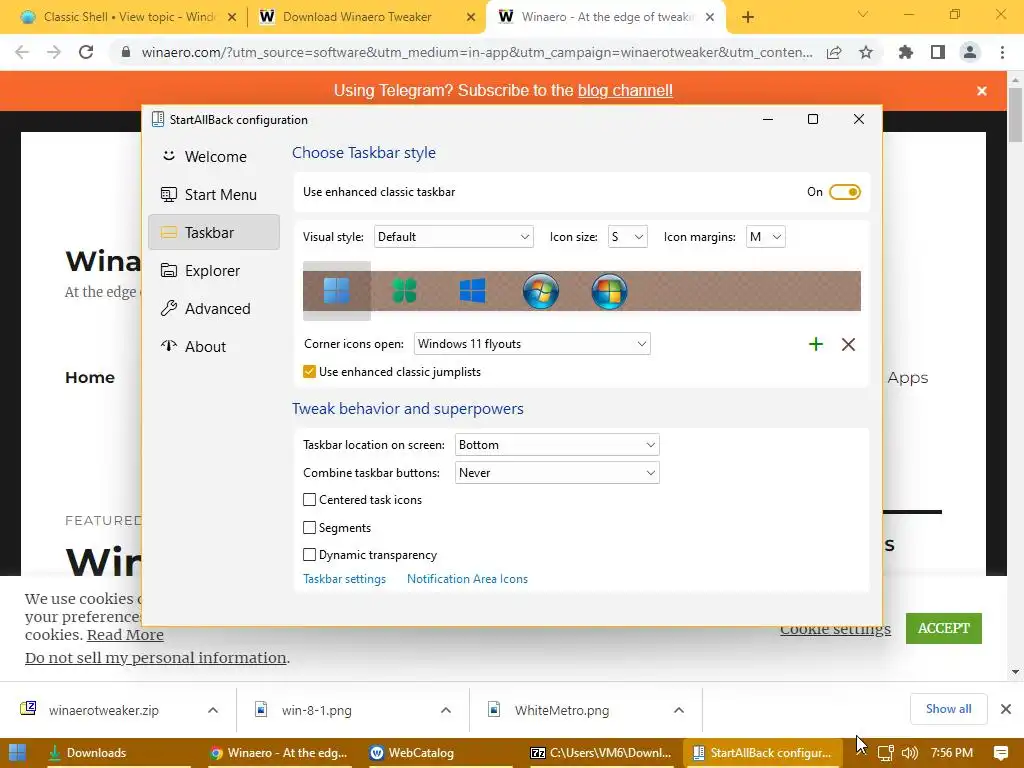Toggle Chrome side panel icon
Image resolution: width=1024 pixels, height=768 pixels.
[938, 52]
